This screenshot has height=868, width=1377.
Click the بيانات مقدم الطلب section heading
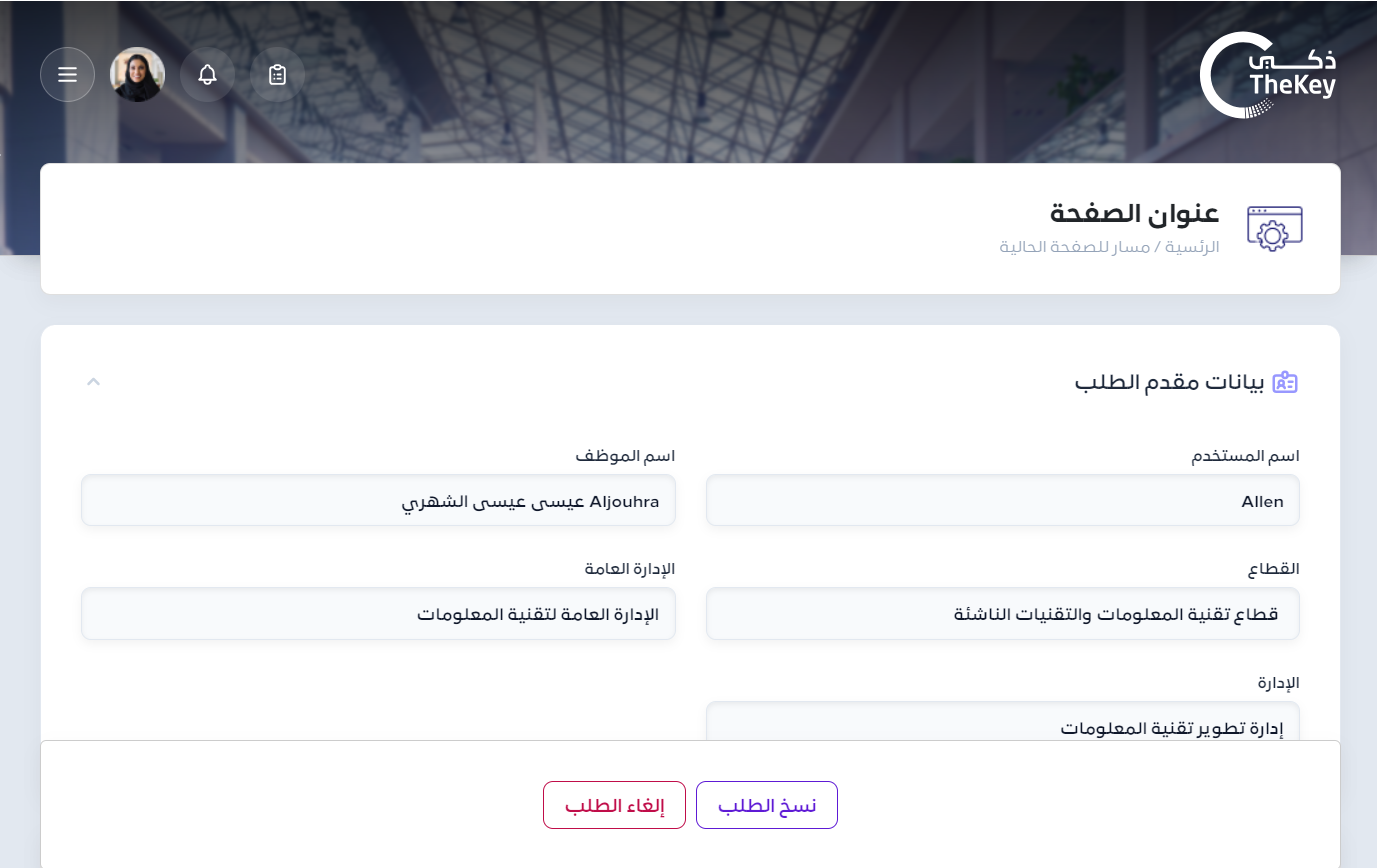(1169, 382)
